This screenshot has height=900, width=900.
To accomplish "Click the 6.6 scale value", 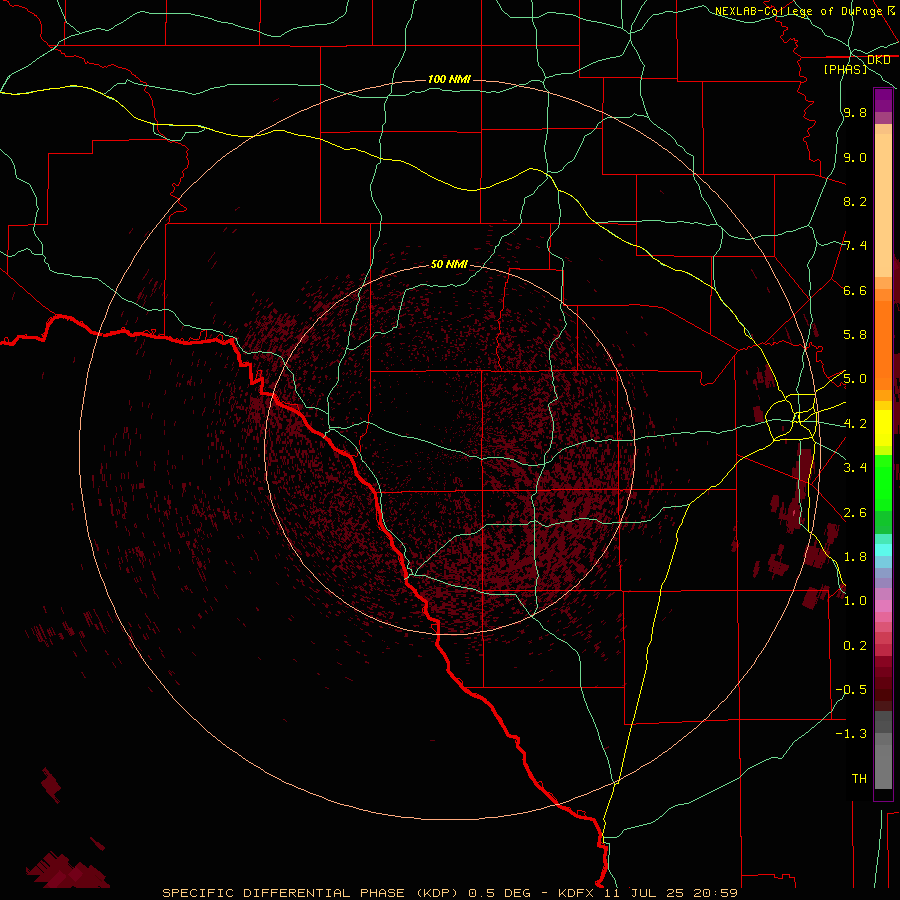I will pos(855,290).
